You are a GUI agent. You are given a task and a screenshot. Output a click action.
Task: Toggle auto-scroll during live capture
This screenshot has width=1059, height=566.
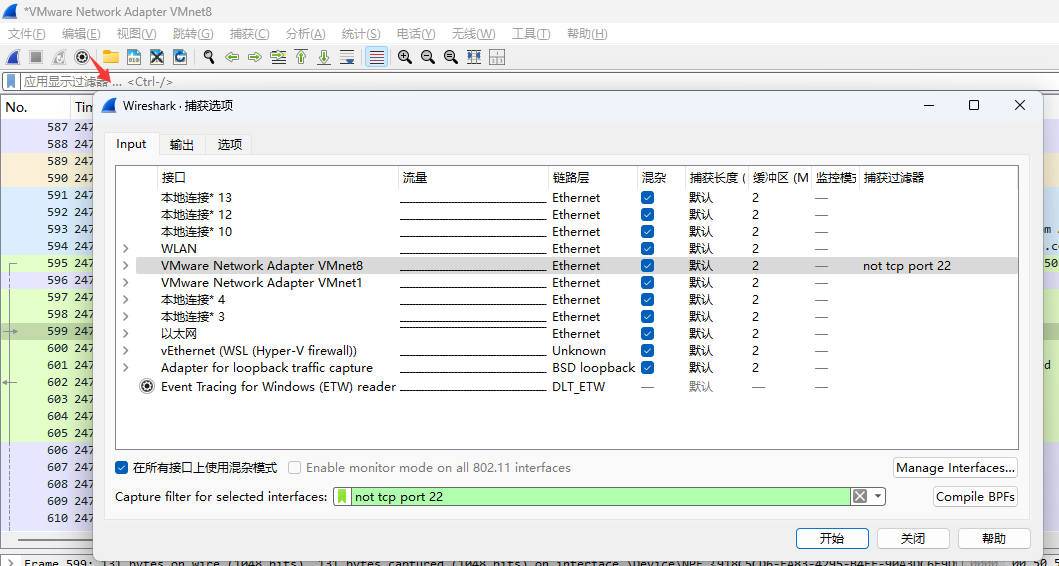[347, 57]
